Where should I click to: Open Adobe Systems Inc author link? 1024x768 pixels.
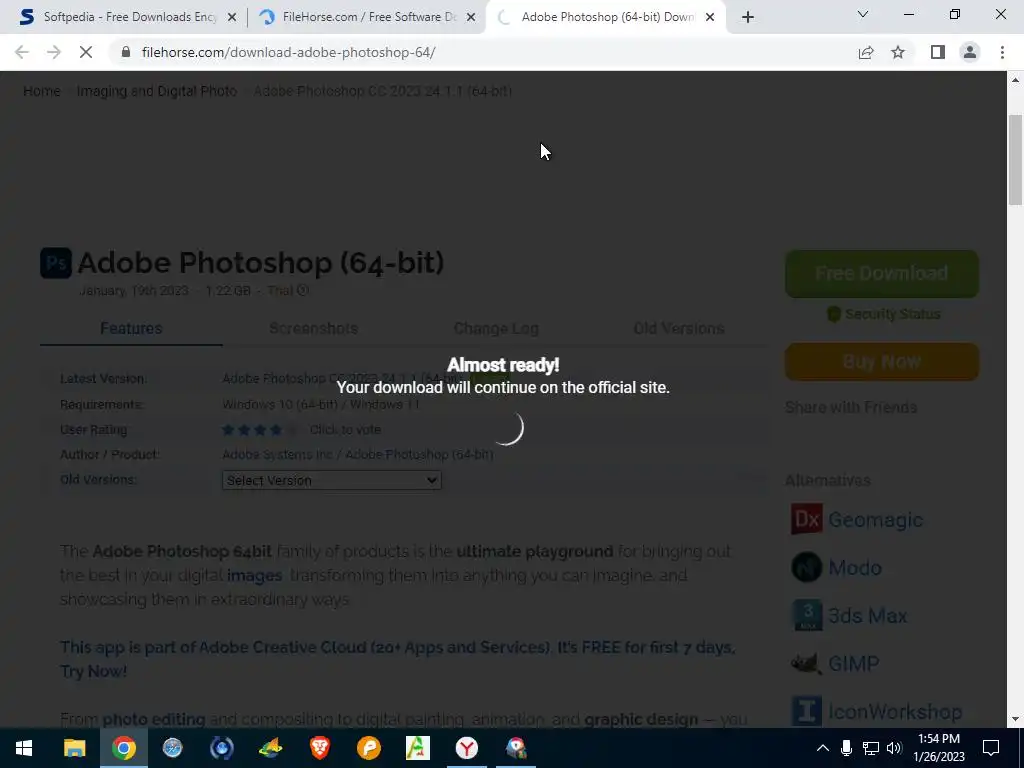pyautogui.click(x=277, y=455)
